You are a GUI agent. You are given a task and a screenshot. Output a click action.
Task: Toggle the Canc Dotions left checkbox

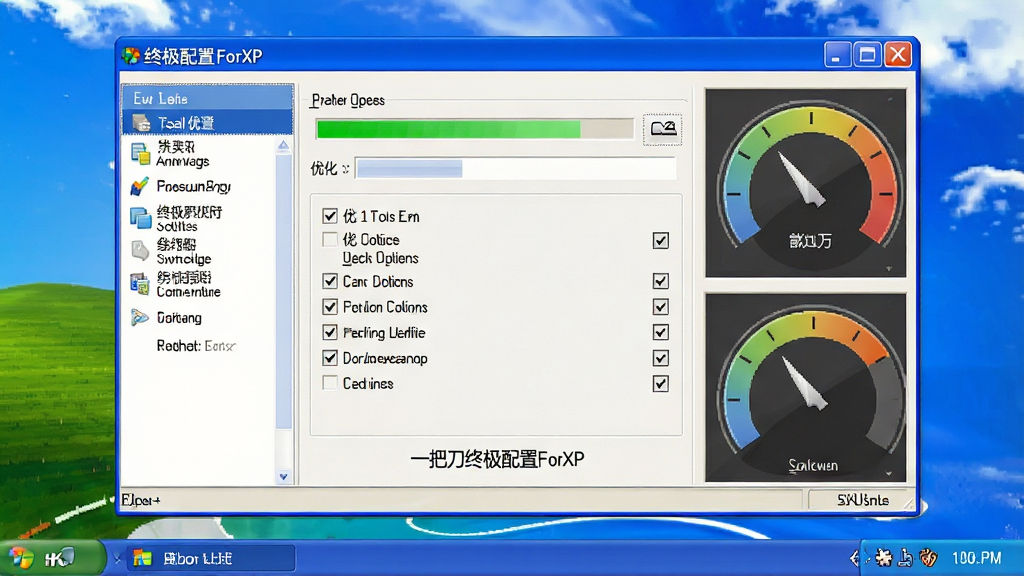[330, 281]
